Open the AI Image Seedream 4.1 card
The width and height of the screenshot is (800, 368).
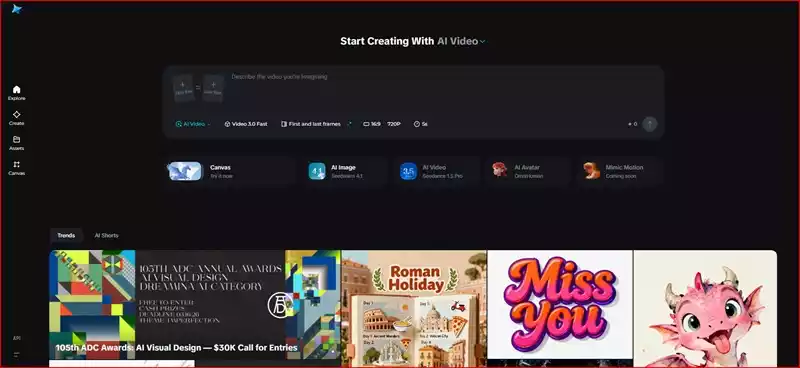tap(346, 171)
